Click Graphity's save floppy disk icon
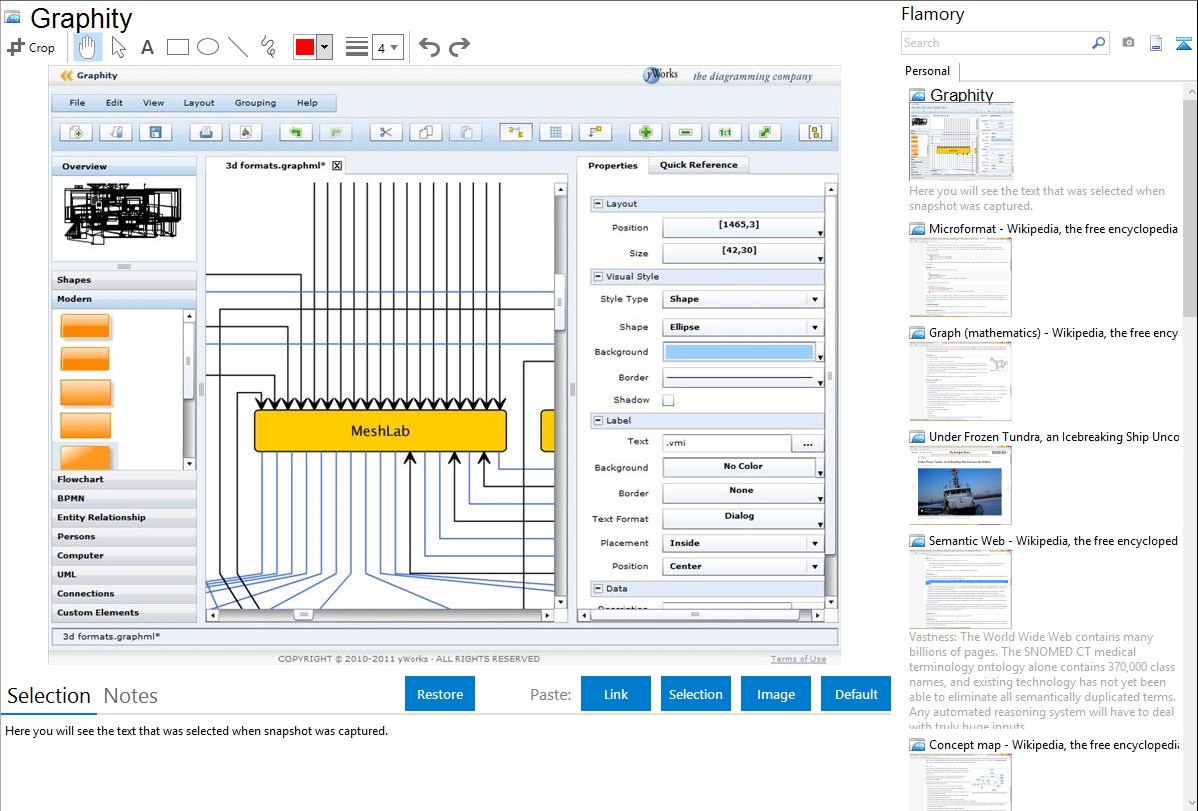 coord(155,132)
